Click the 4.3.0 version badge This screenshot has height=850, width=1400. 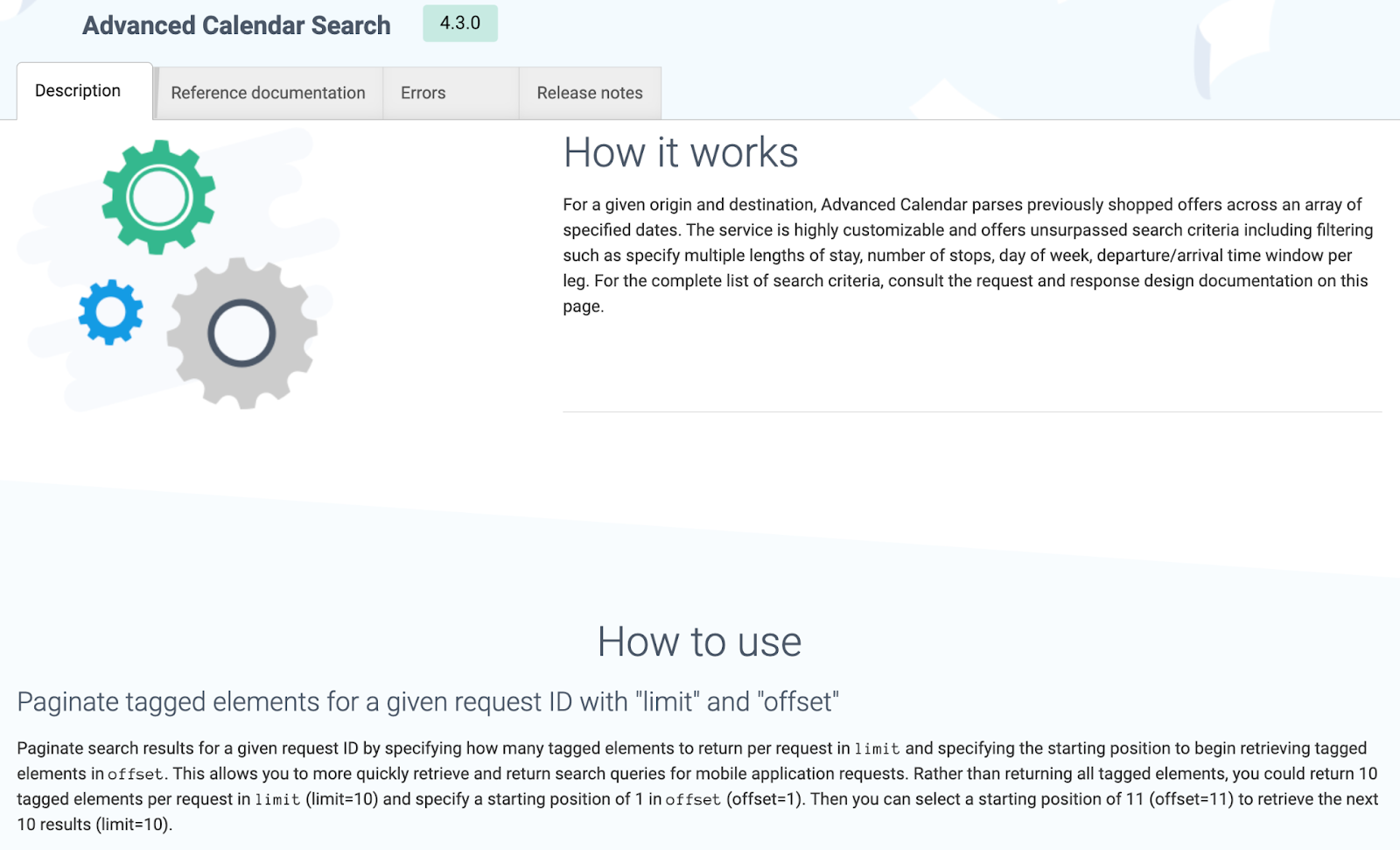[x=460, y=24]
